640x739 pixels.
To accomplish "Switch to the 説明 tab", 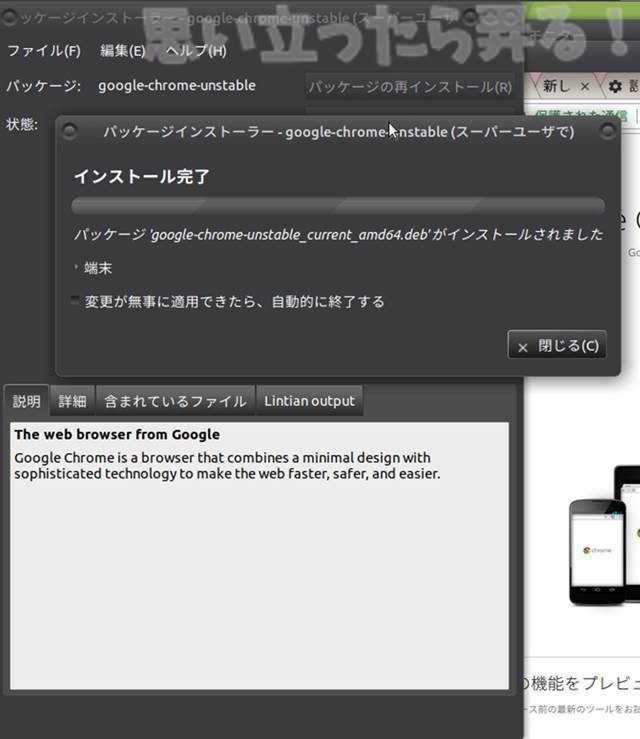I will click(x=26, y=401).
